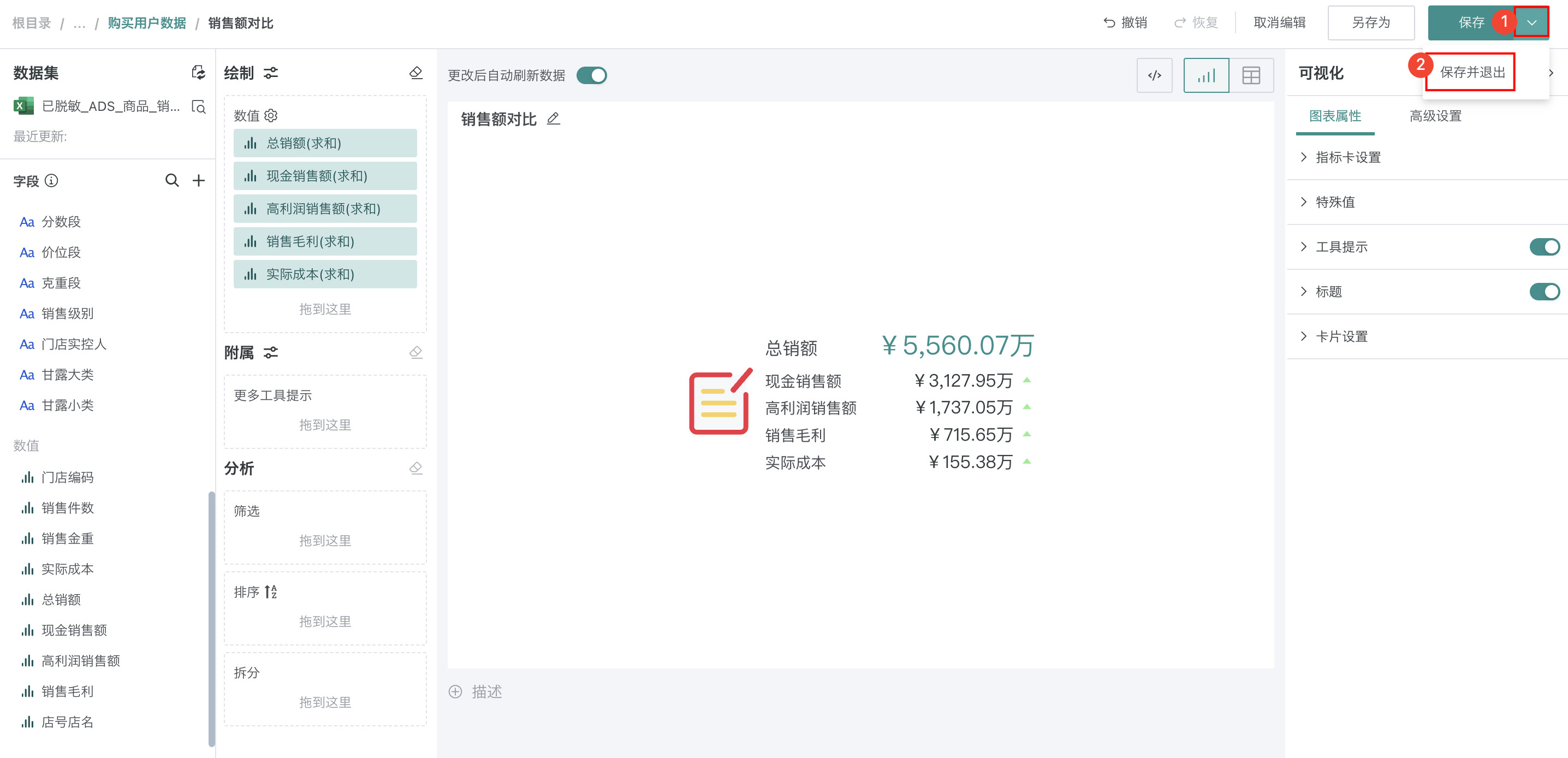Viewport: 1568px width, 758px height.
Task: Clear the 绘制 section with eraser icon
Action: [x=415, y=73]
